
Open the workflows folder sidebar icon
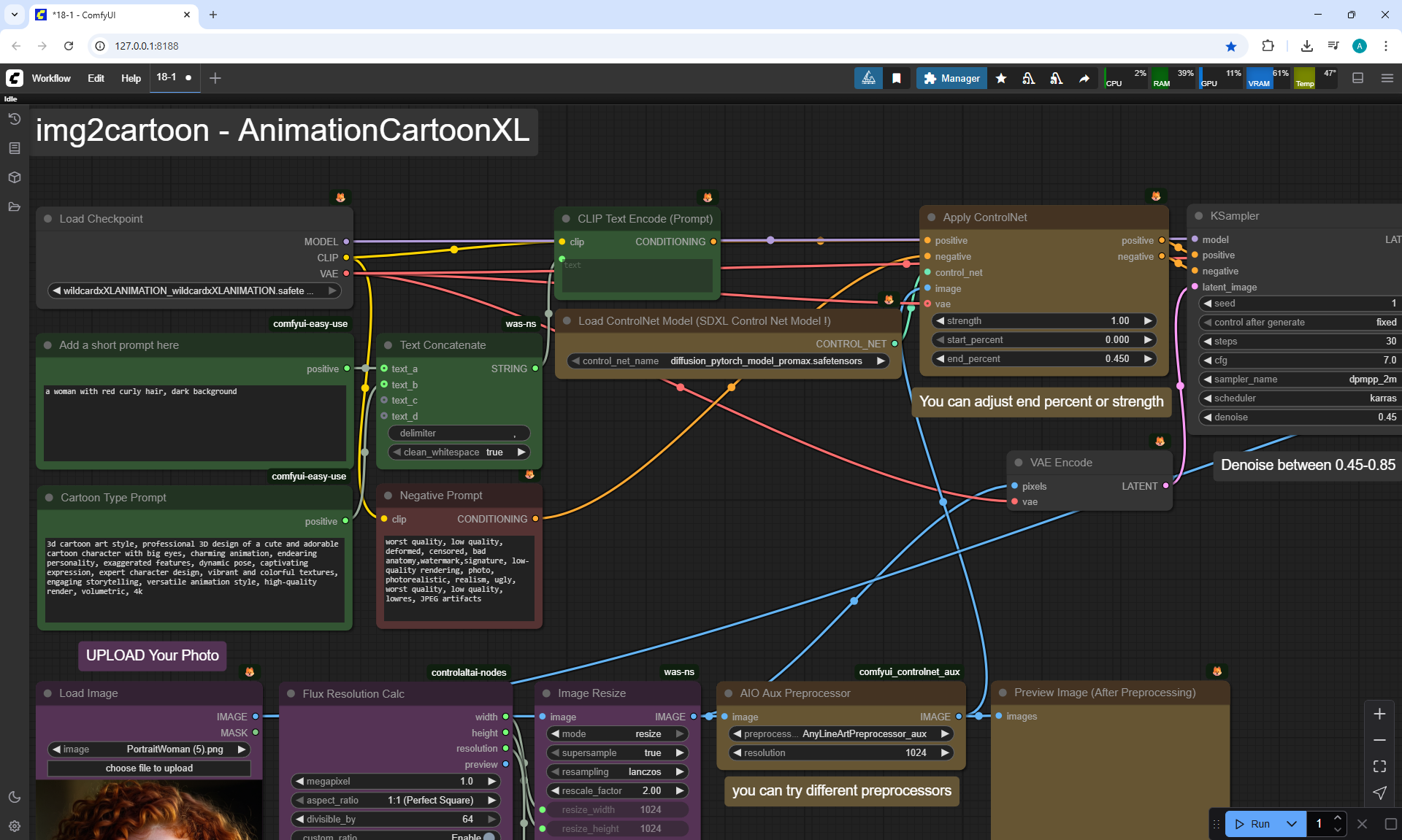coord(14,207)
